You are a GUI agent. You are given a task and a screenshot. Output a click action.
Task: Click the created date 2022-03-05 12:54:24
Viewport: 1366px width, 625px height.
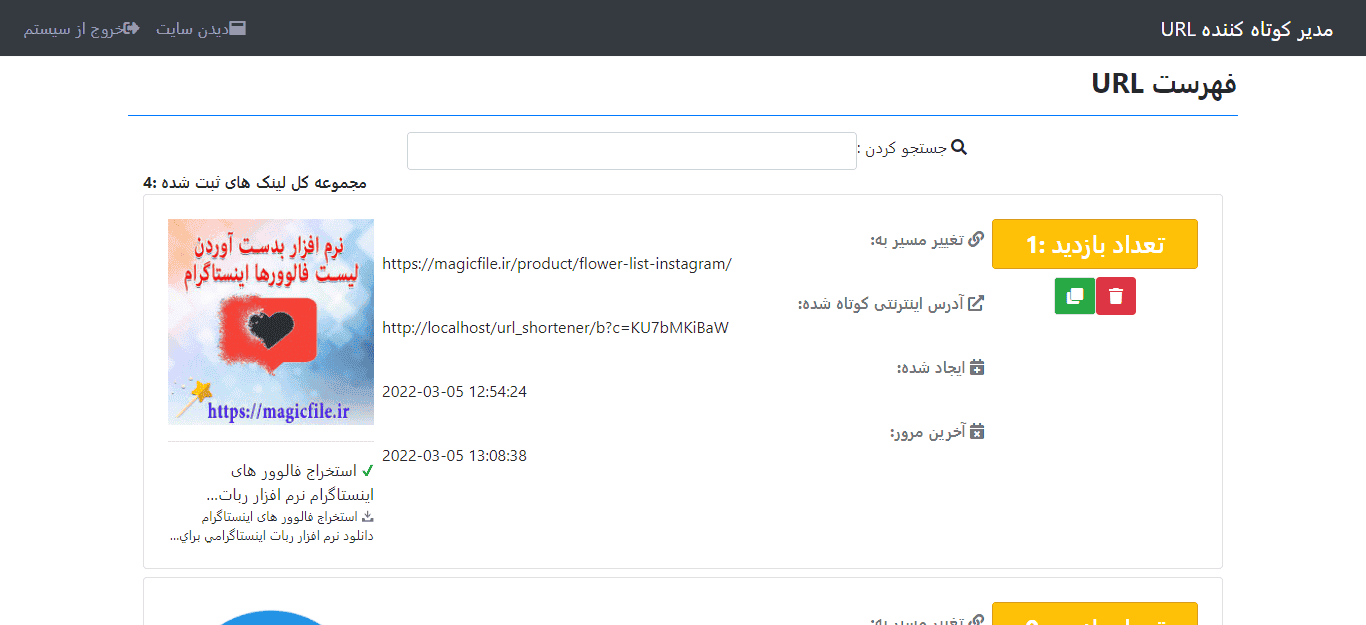point(454,392)
